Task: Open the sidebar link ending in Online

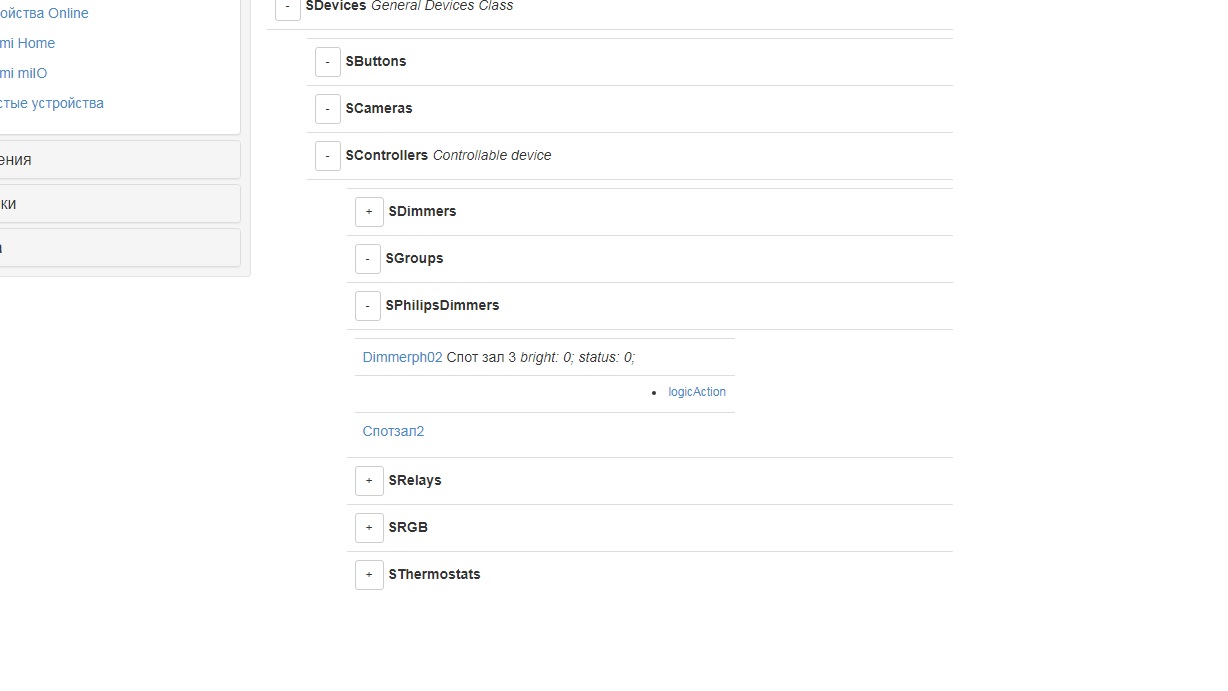Action: click(x=45, y=13)
